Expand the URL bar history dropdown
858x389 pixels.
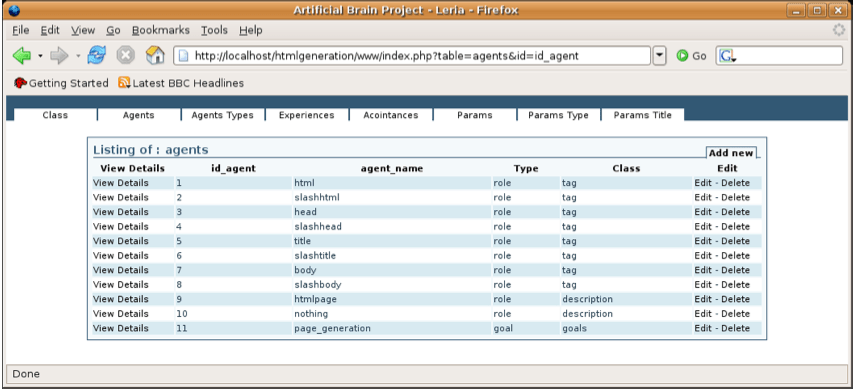(659, 56)
